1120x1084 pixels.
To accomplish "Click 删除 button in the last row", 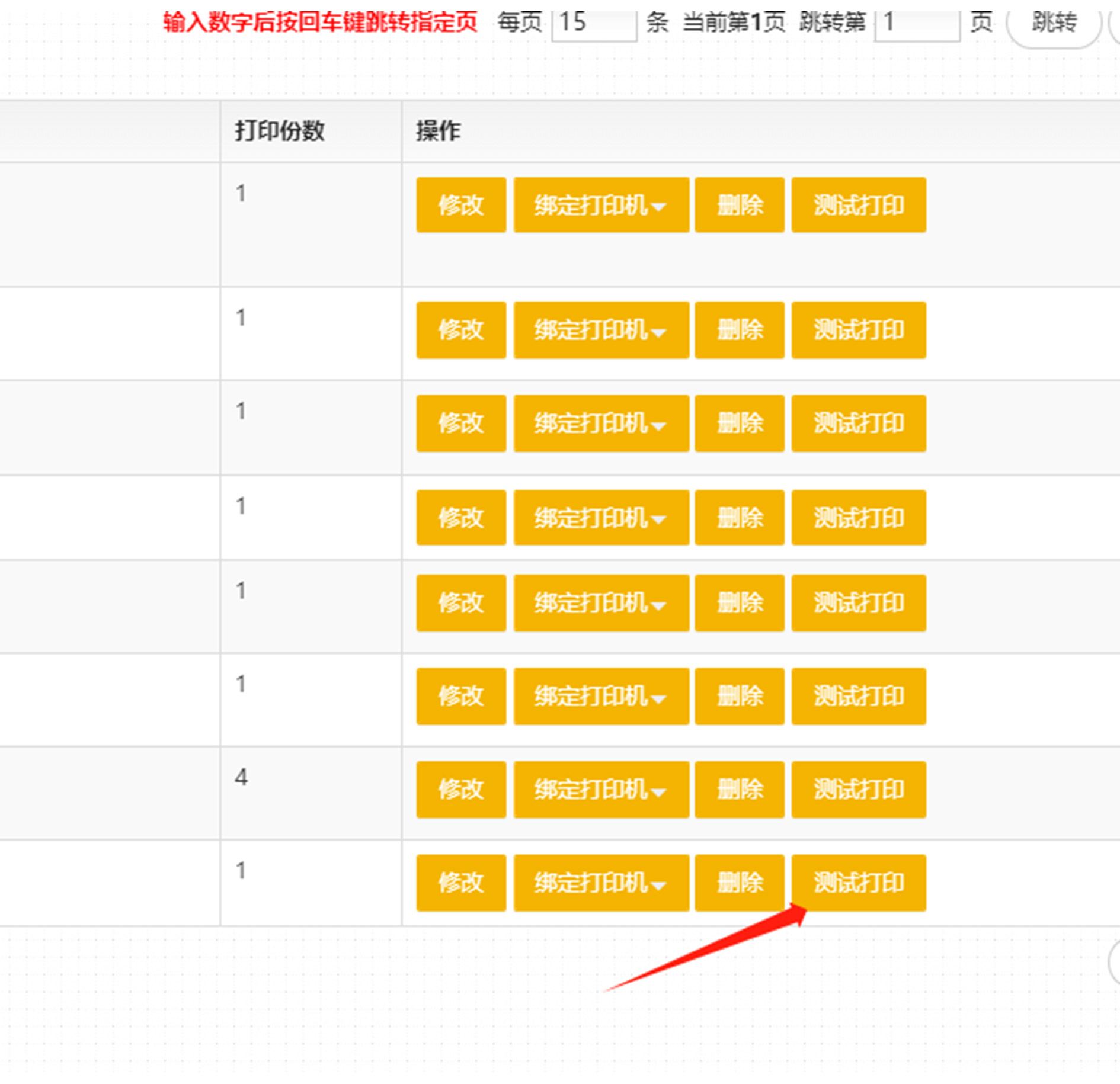I will pos(739,882).
